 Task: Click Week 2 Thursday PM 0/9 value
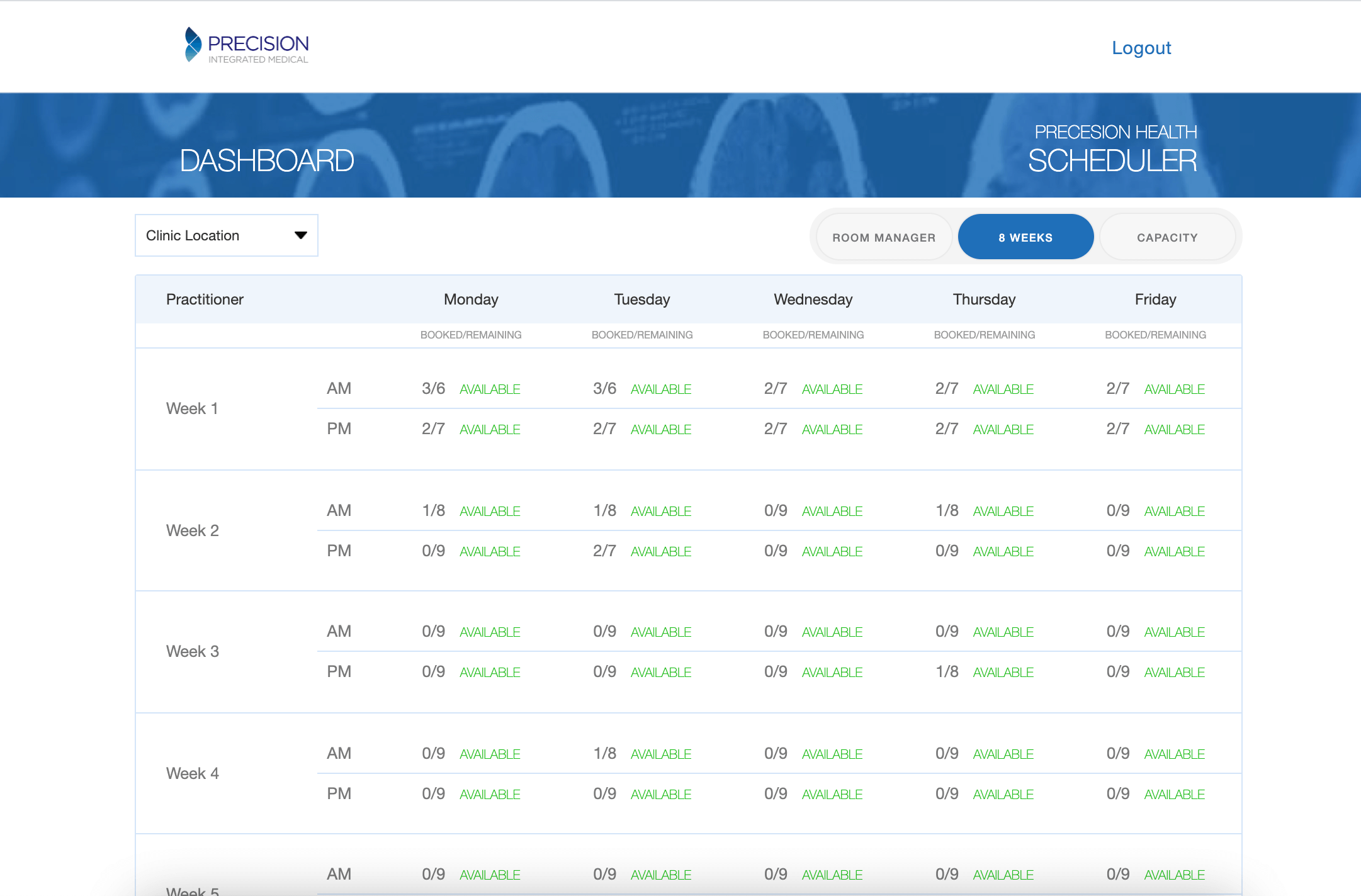947,551
